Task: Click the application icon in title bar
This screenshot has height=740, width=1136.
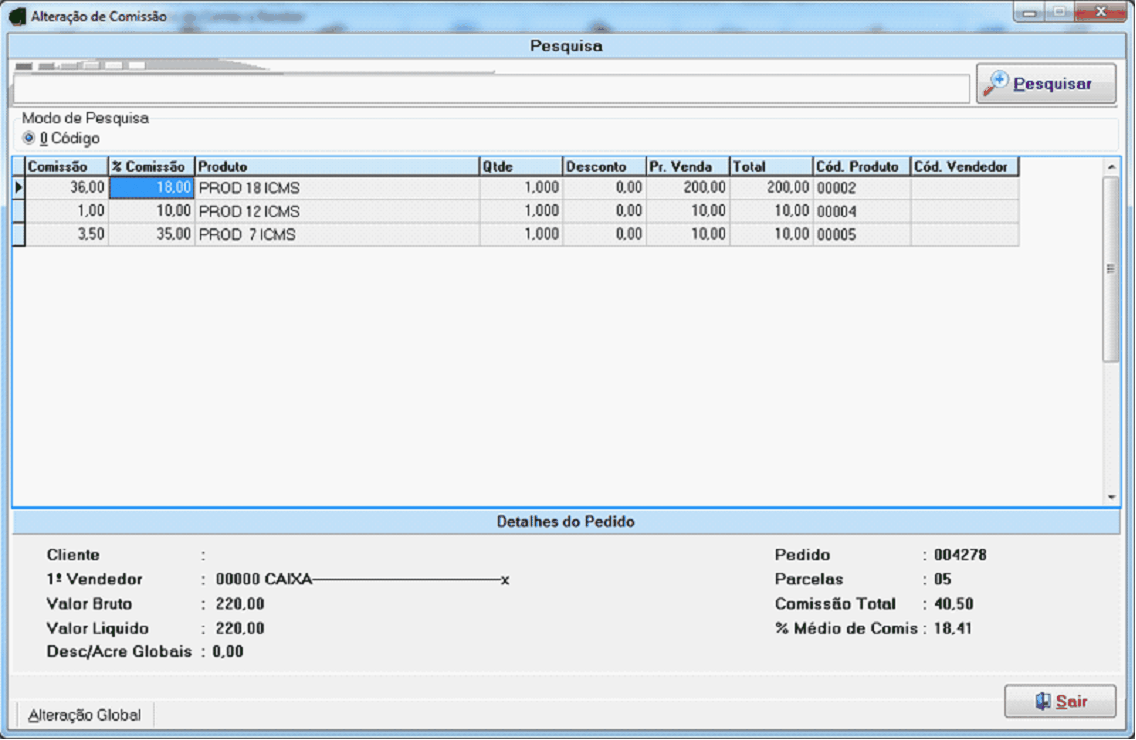Action: pos(17,17)
